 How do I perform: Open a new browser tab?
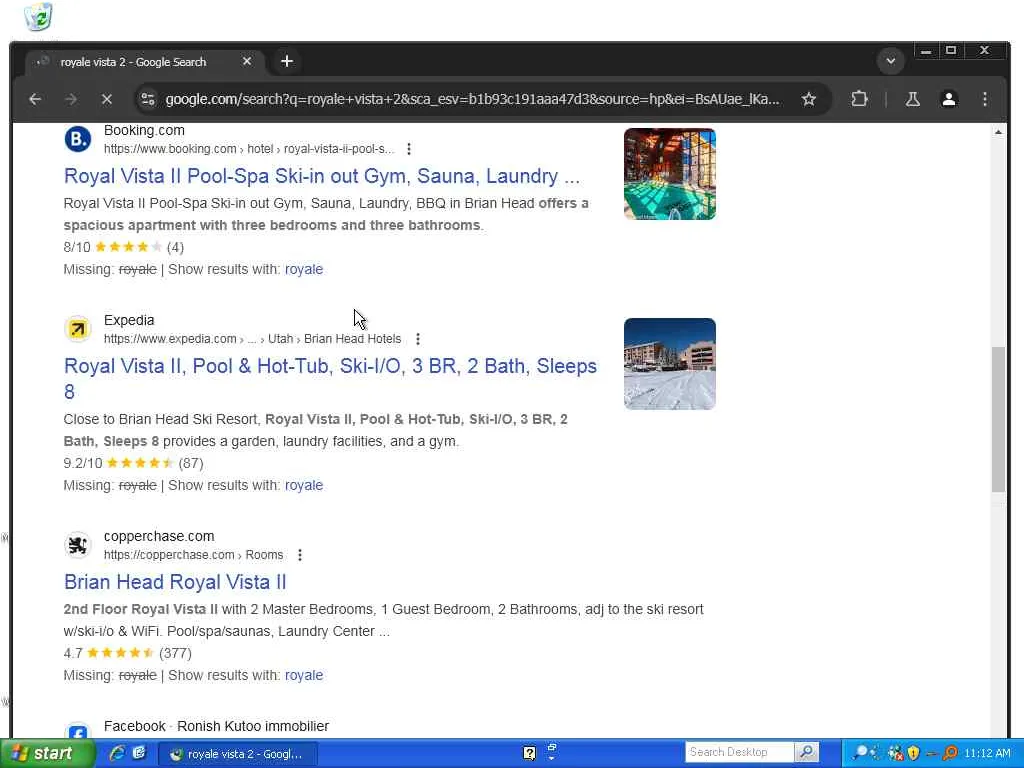pos(287,61)
